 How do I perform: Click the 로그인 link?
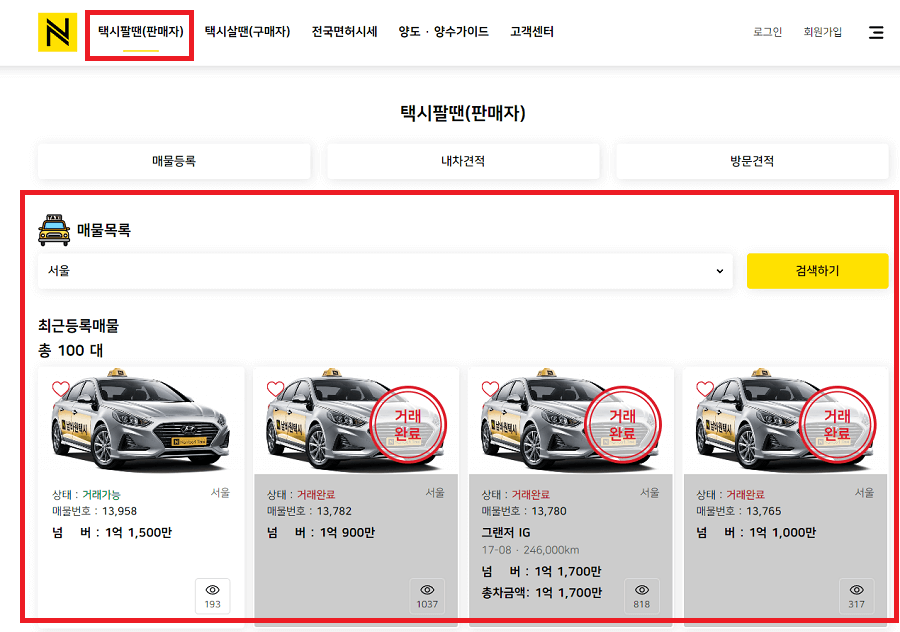[766, 32]
